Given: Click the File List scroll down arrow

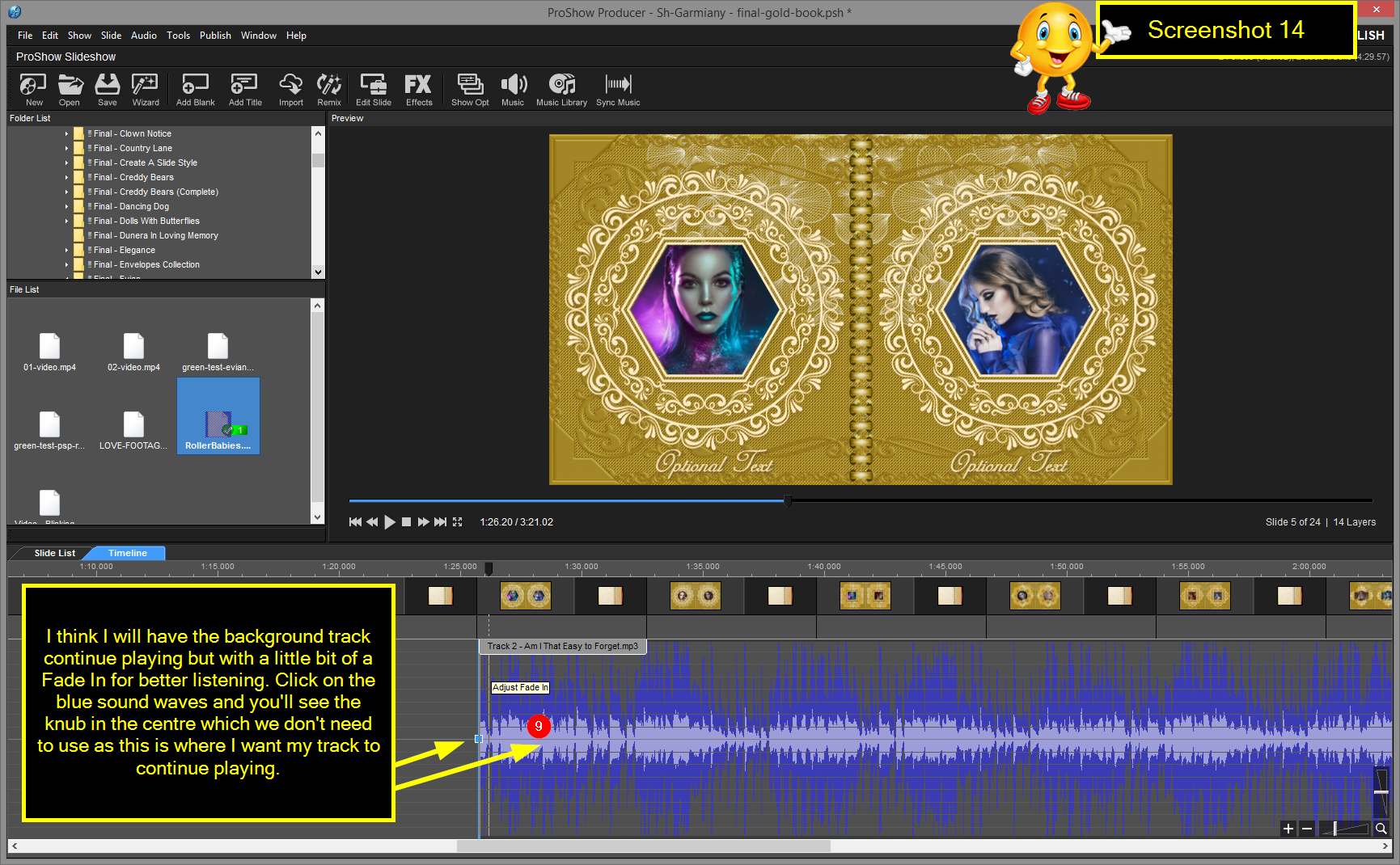Looking at the screenshot, I should pyautogui.click(x=318, y=517).
